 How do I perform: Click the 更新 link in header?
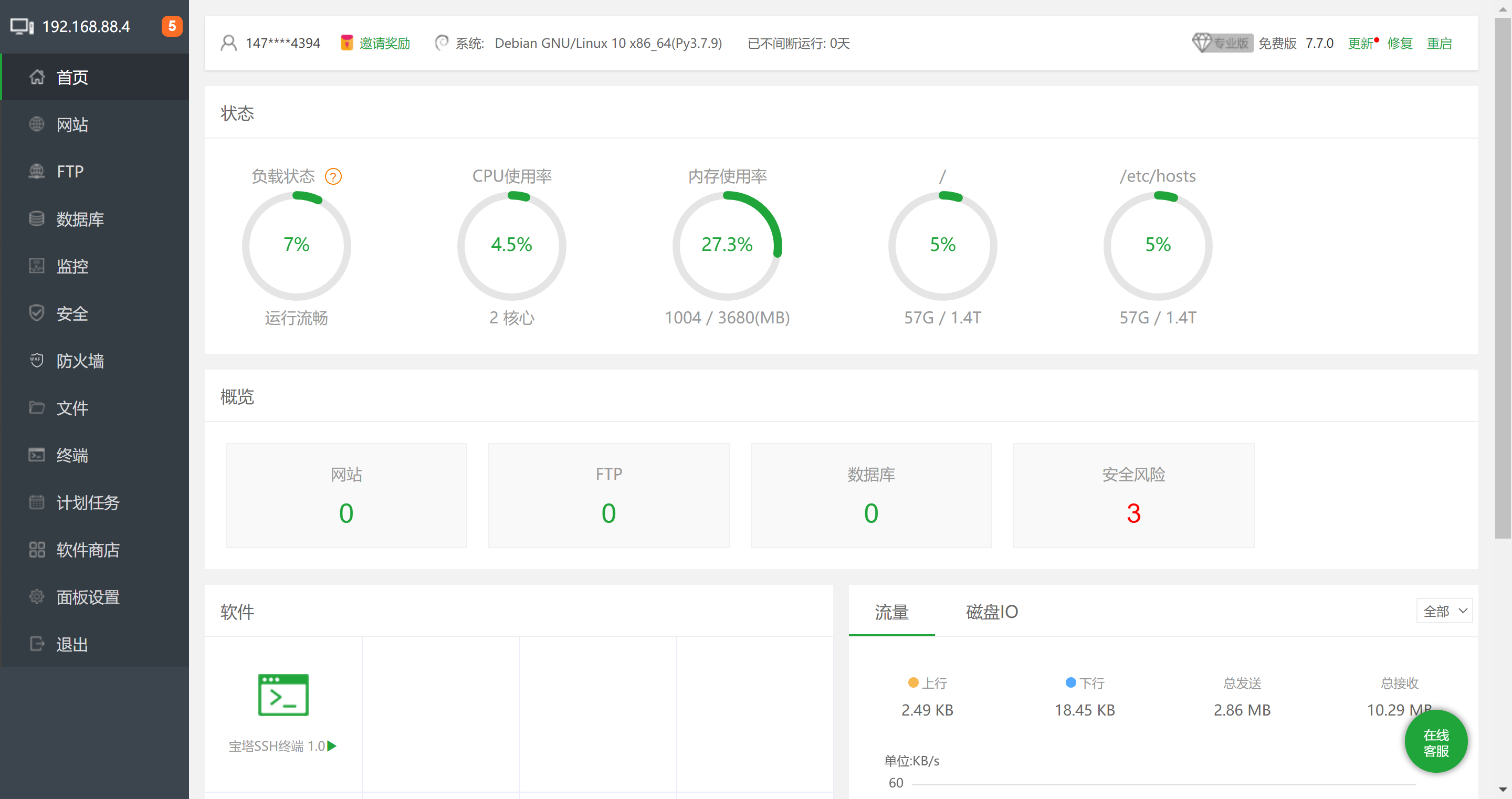point(1360,43)
